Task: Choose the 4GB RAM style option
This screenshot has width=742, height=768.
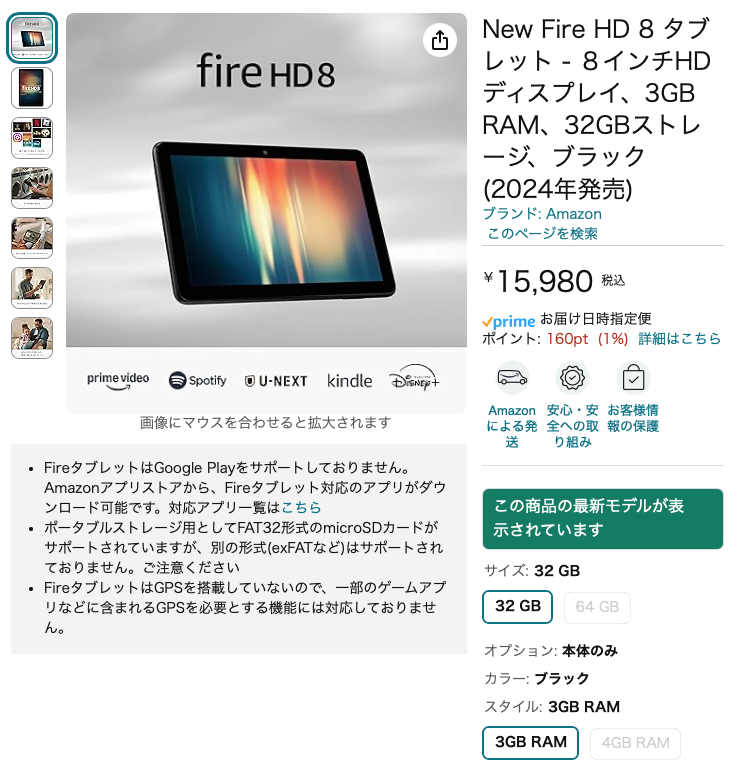Action: [635, 744]
